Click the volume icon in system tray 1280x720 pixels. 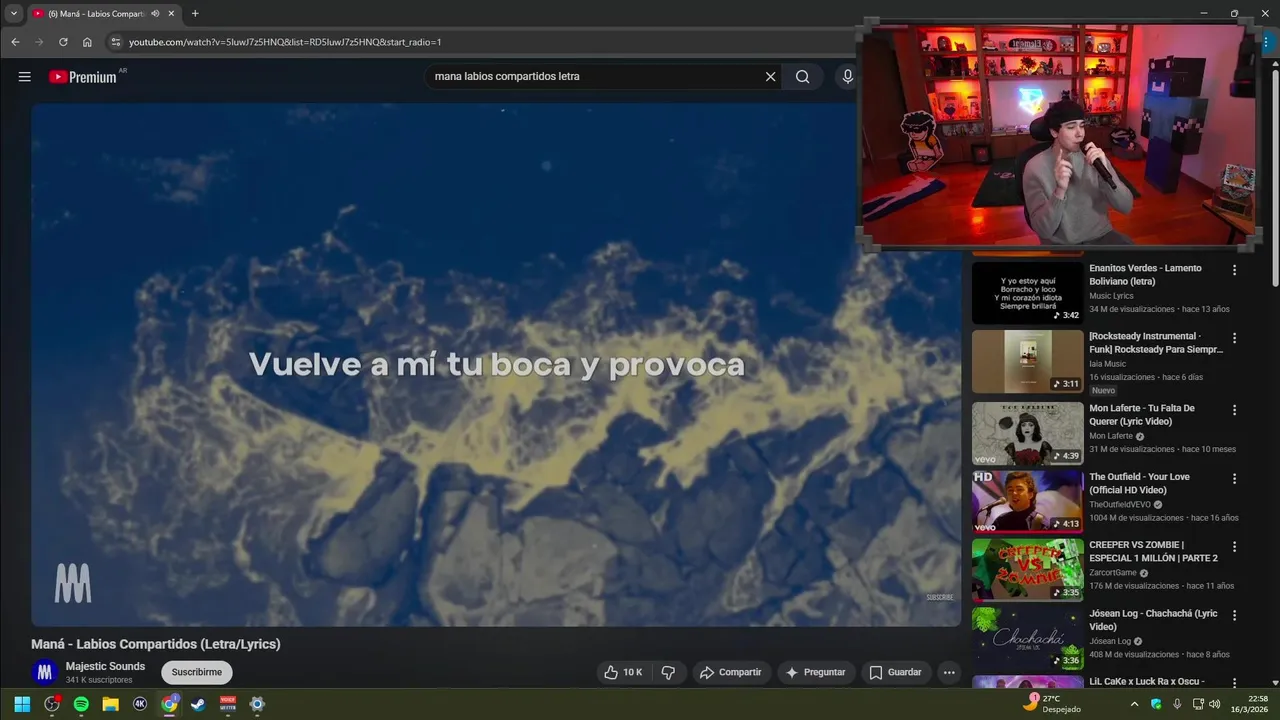click(1215, 704)
